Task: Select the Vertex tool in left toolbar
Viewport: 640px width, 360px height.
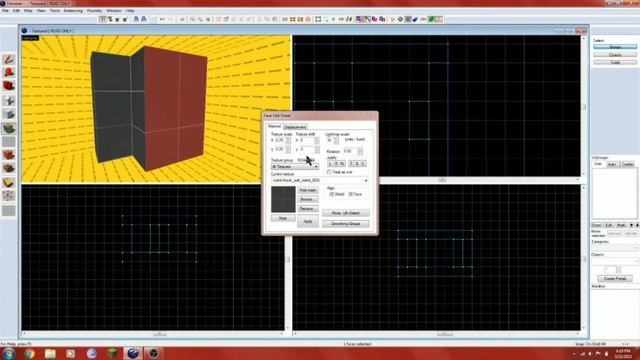Action: [x=9, y=196]
